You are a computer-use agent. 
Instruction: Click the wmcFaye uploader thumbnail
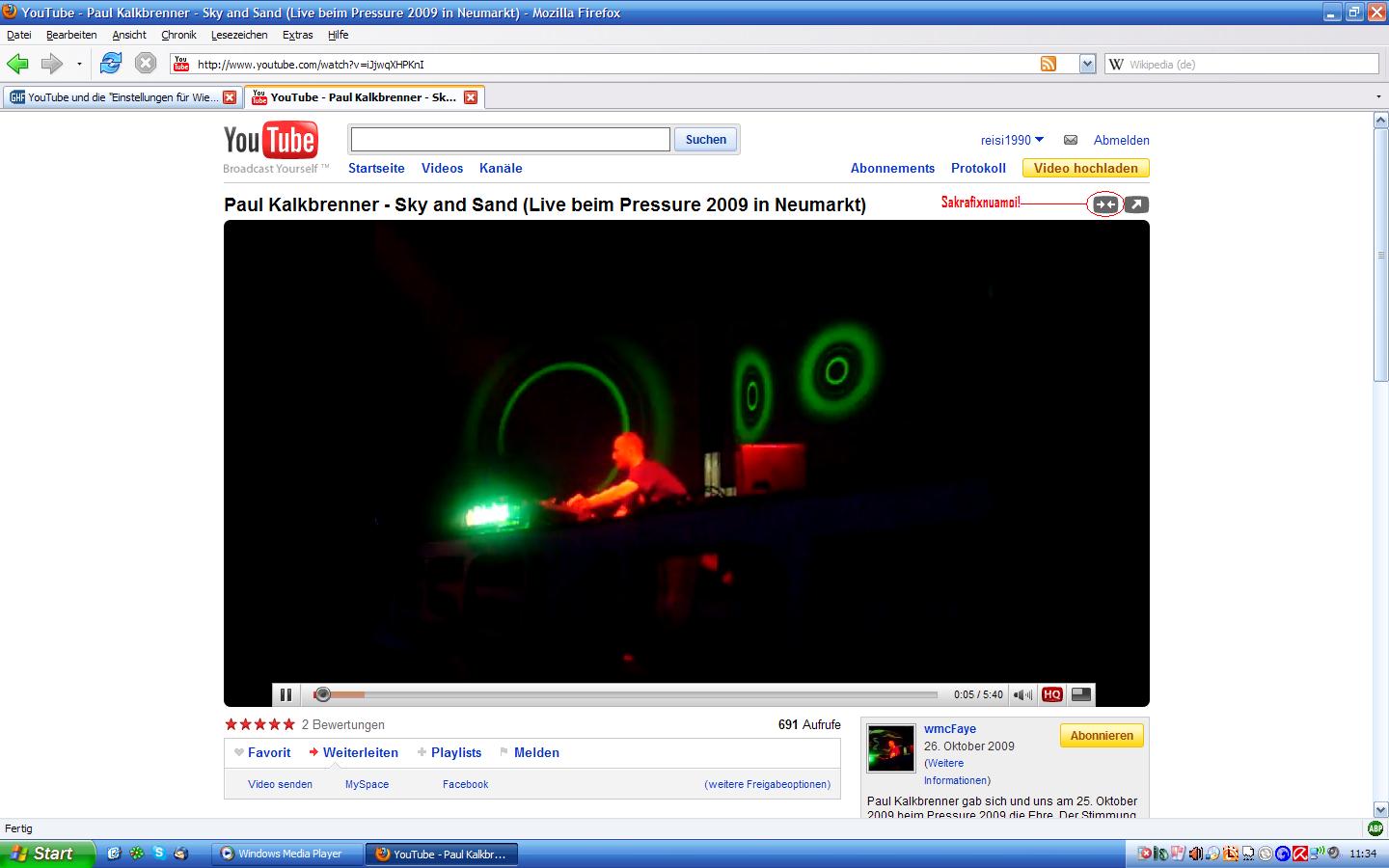click(890, 748)
